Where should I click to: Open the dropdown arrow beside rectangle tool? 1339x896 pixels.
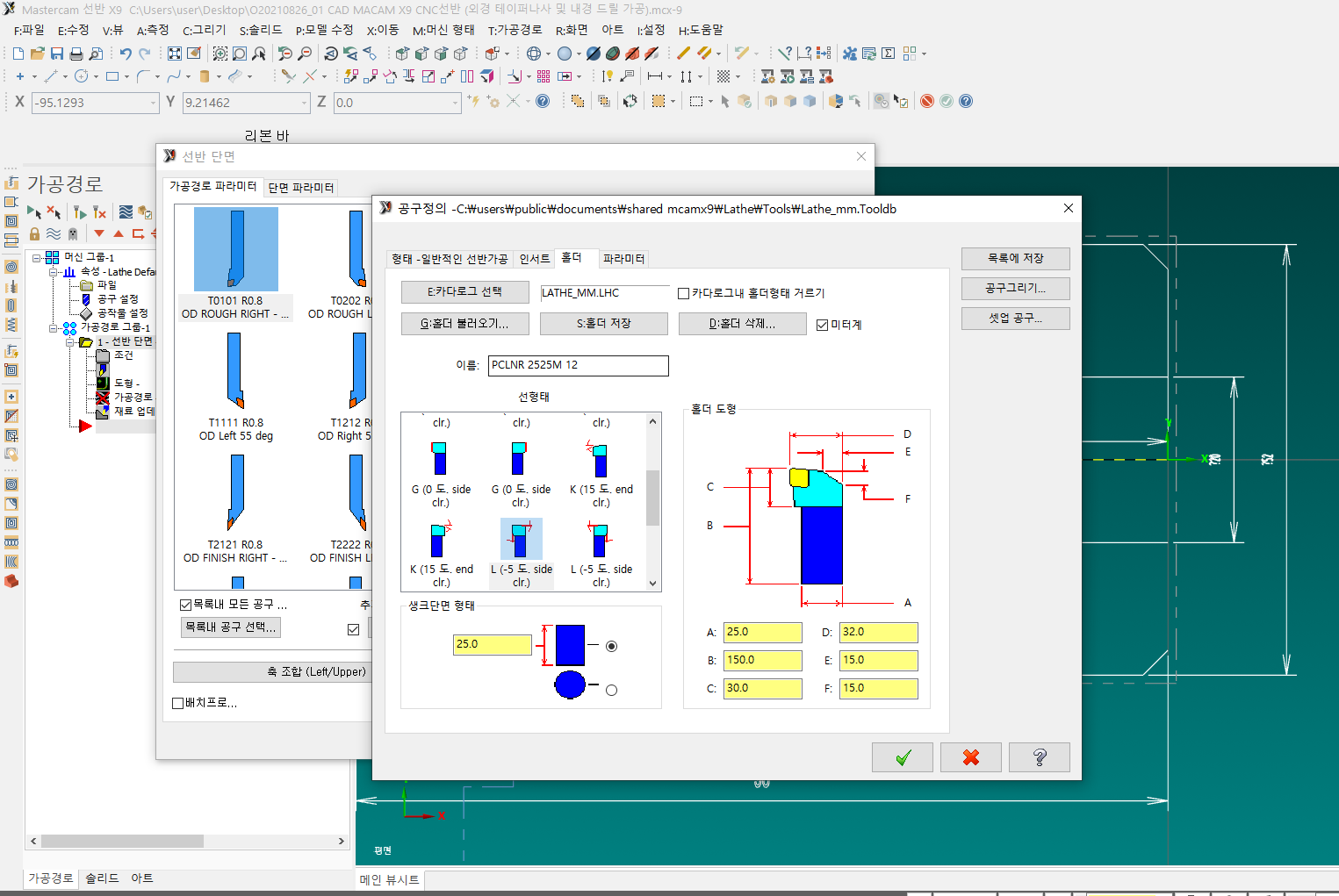[126, 76]
